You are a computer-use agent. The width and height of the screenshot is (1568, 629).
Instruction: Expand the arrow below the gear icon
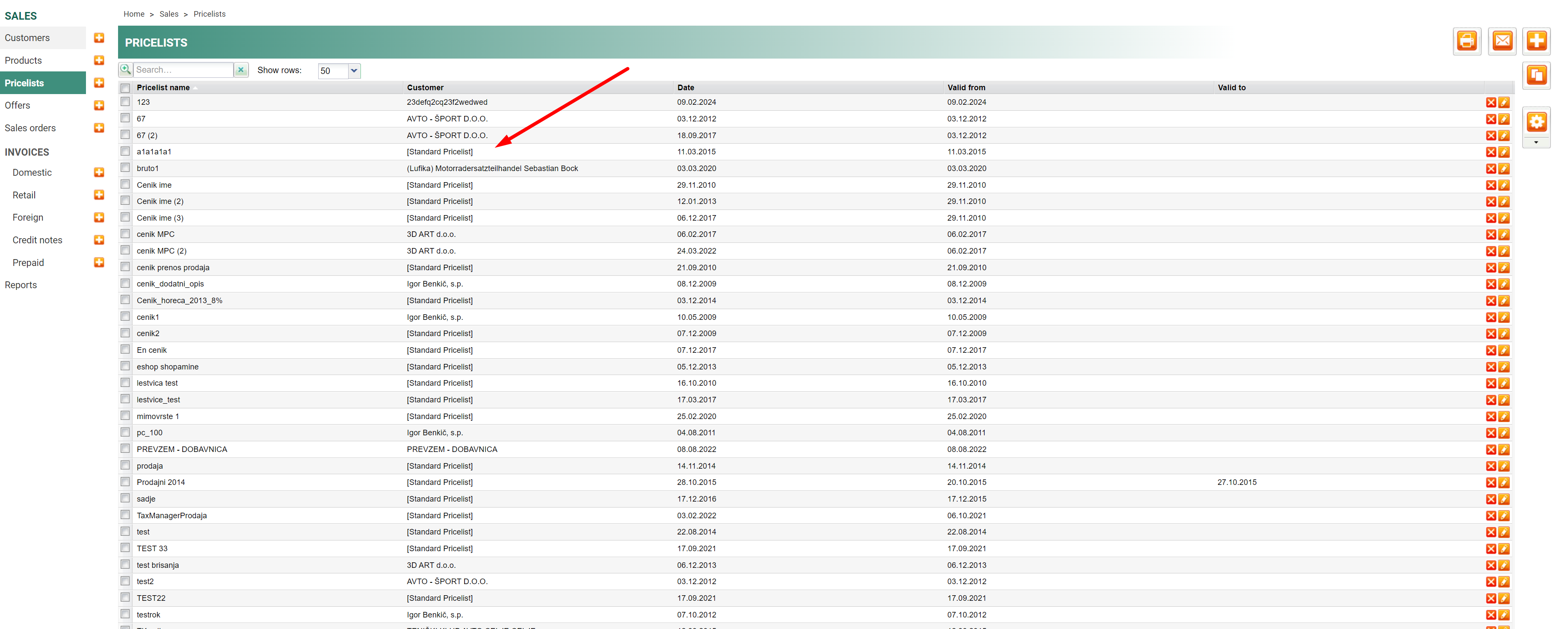coord(1536,142)
